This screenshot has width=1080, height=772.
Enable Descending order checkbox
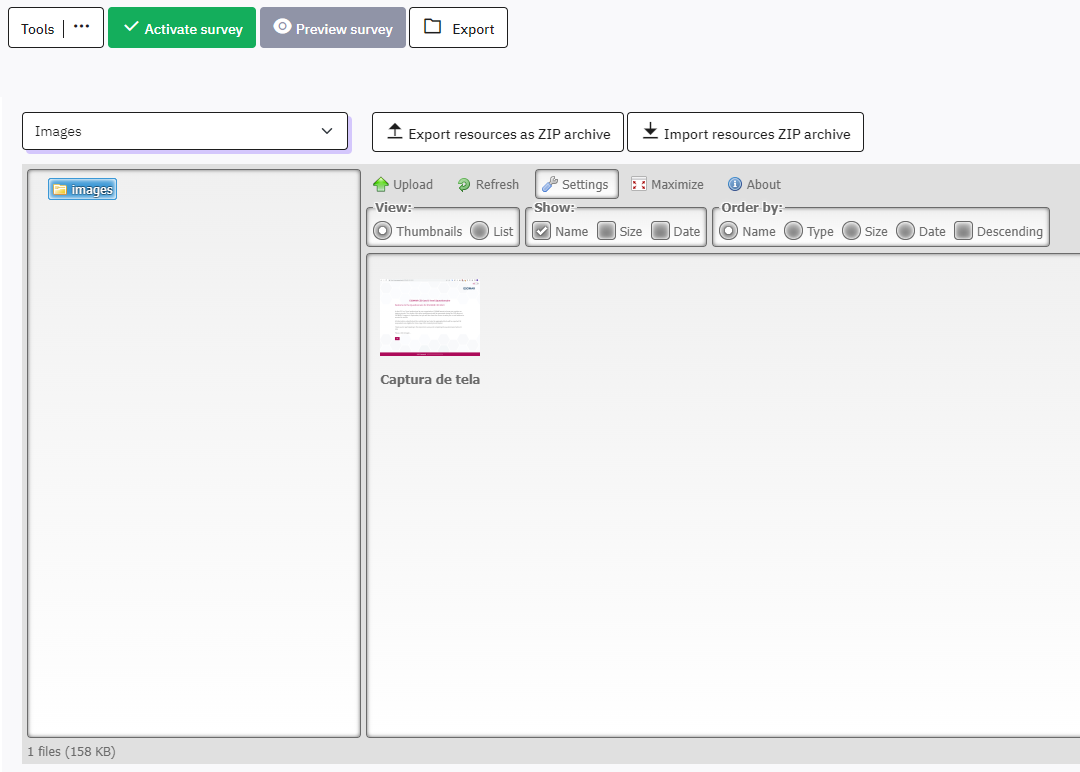[963, 231]
